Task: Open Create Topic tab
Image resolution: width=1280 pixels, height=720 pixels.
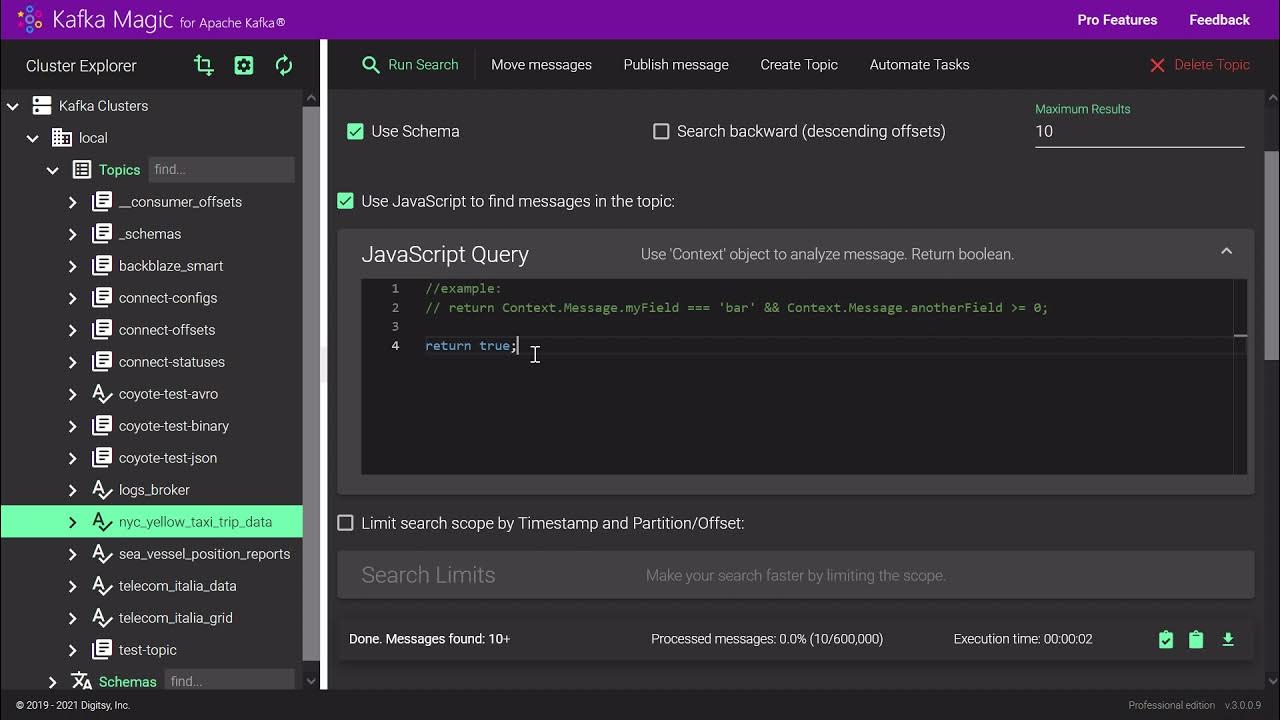Action: point(799,65)
